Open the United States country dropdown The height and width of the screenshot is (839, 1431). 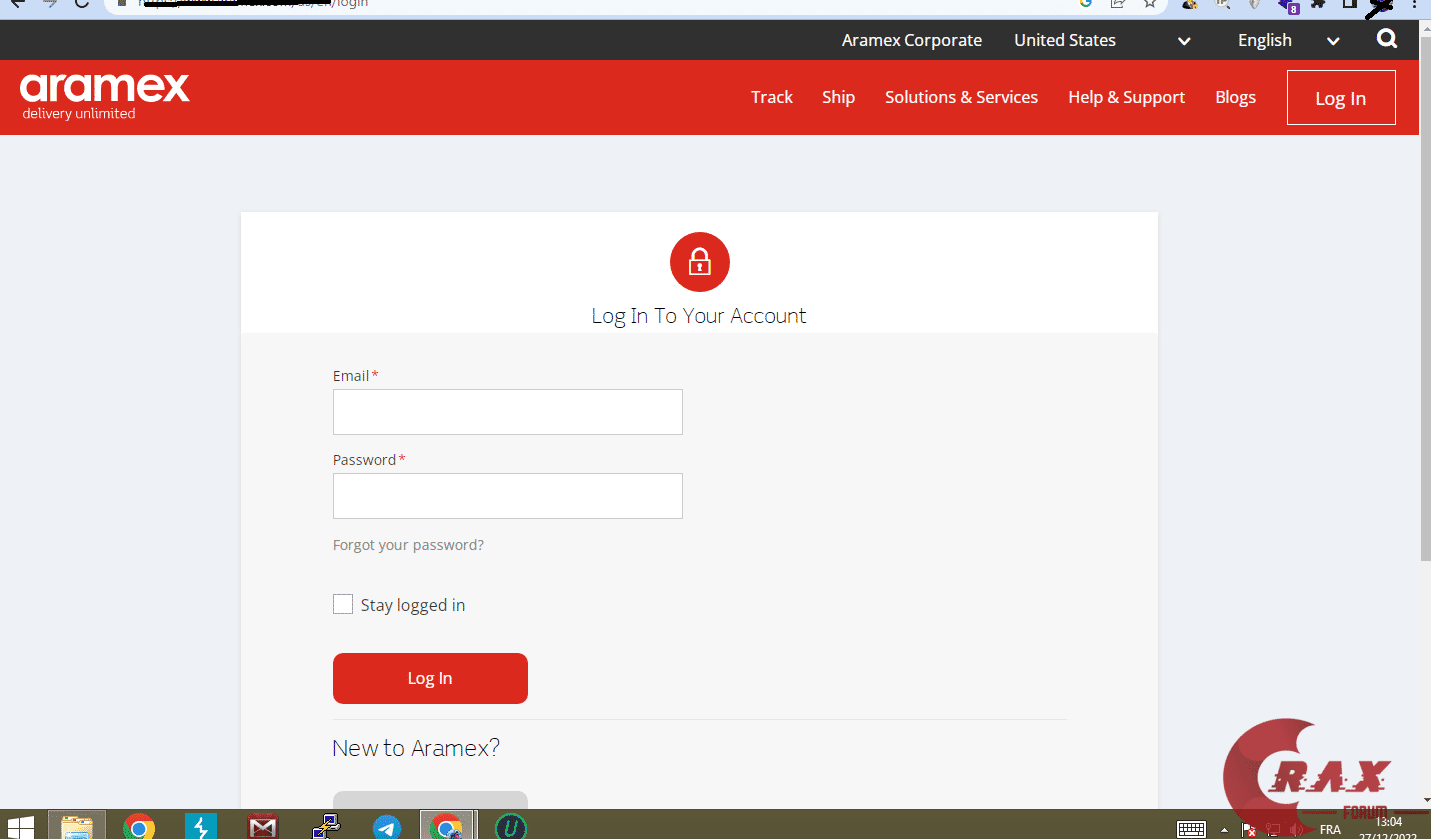coord(1102,40)
